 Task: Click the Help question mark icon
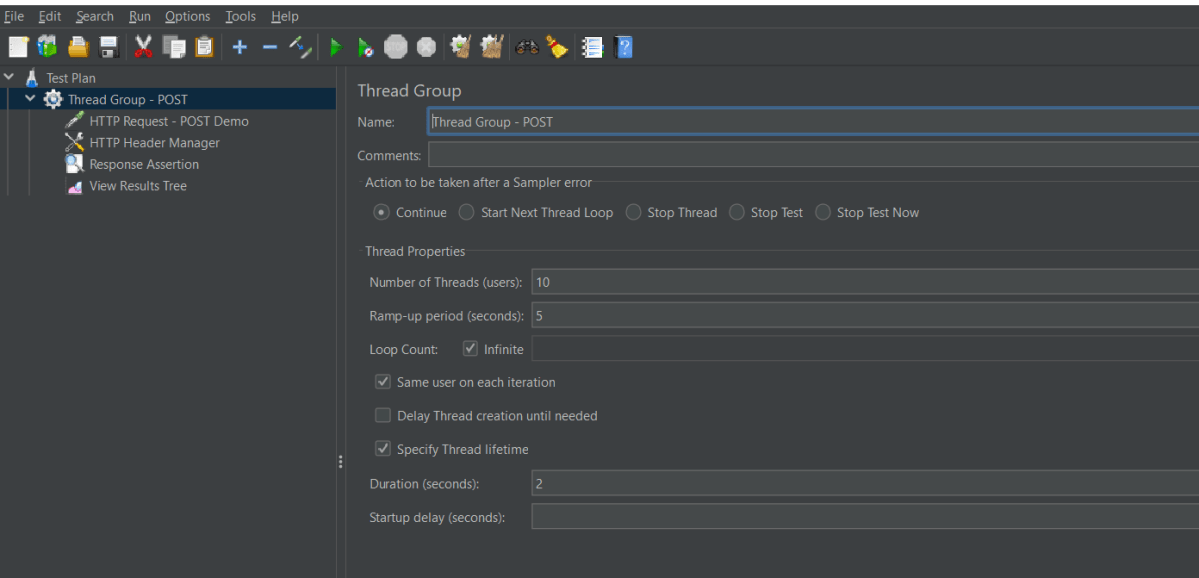624,47
